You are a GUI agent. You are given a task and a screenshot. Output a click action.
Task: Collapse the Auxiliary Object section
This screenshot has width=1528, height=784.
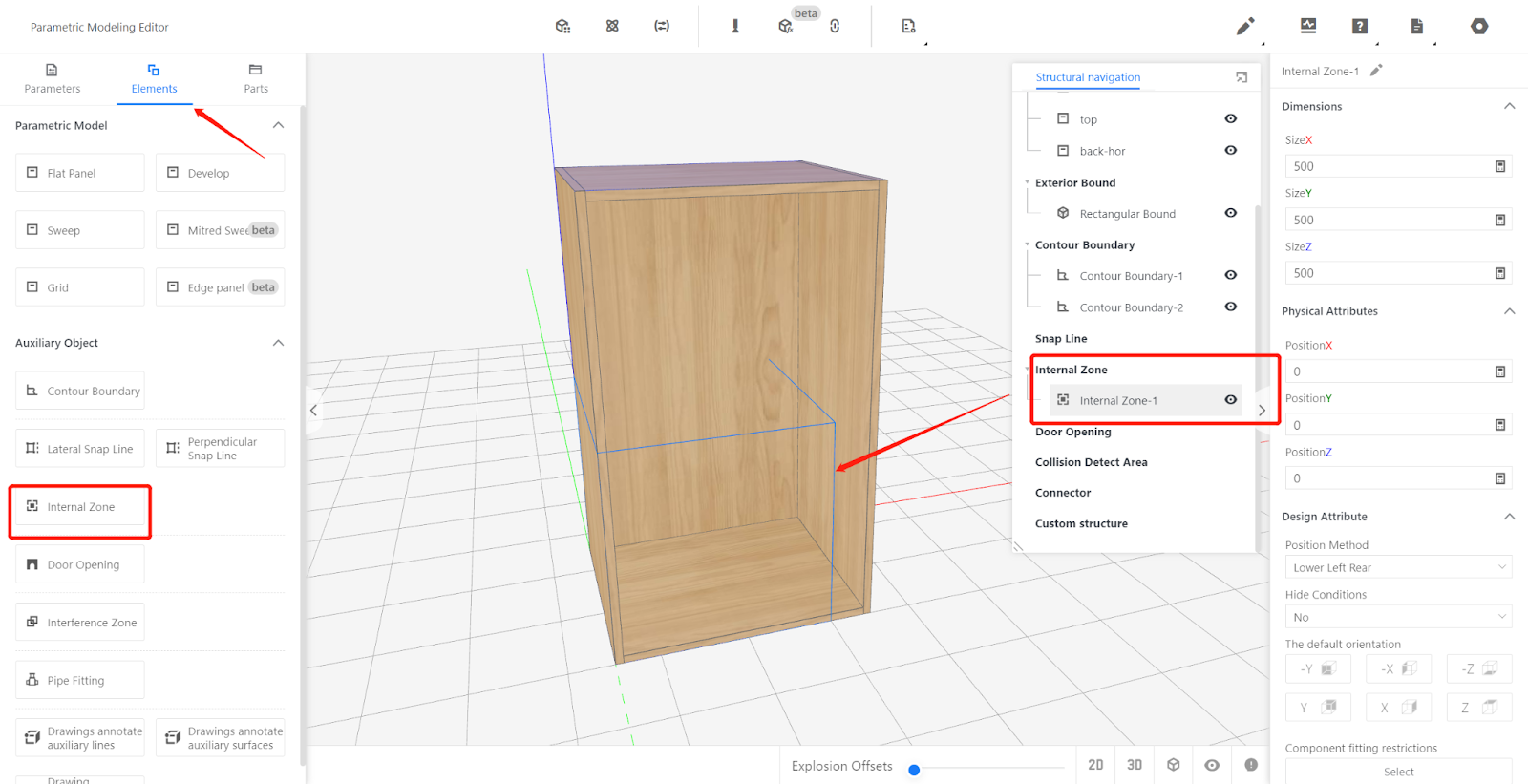pyautogui.click(x=278, y=343)
